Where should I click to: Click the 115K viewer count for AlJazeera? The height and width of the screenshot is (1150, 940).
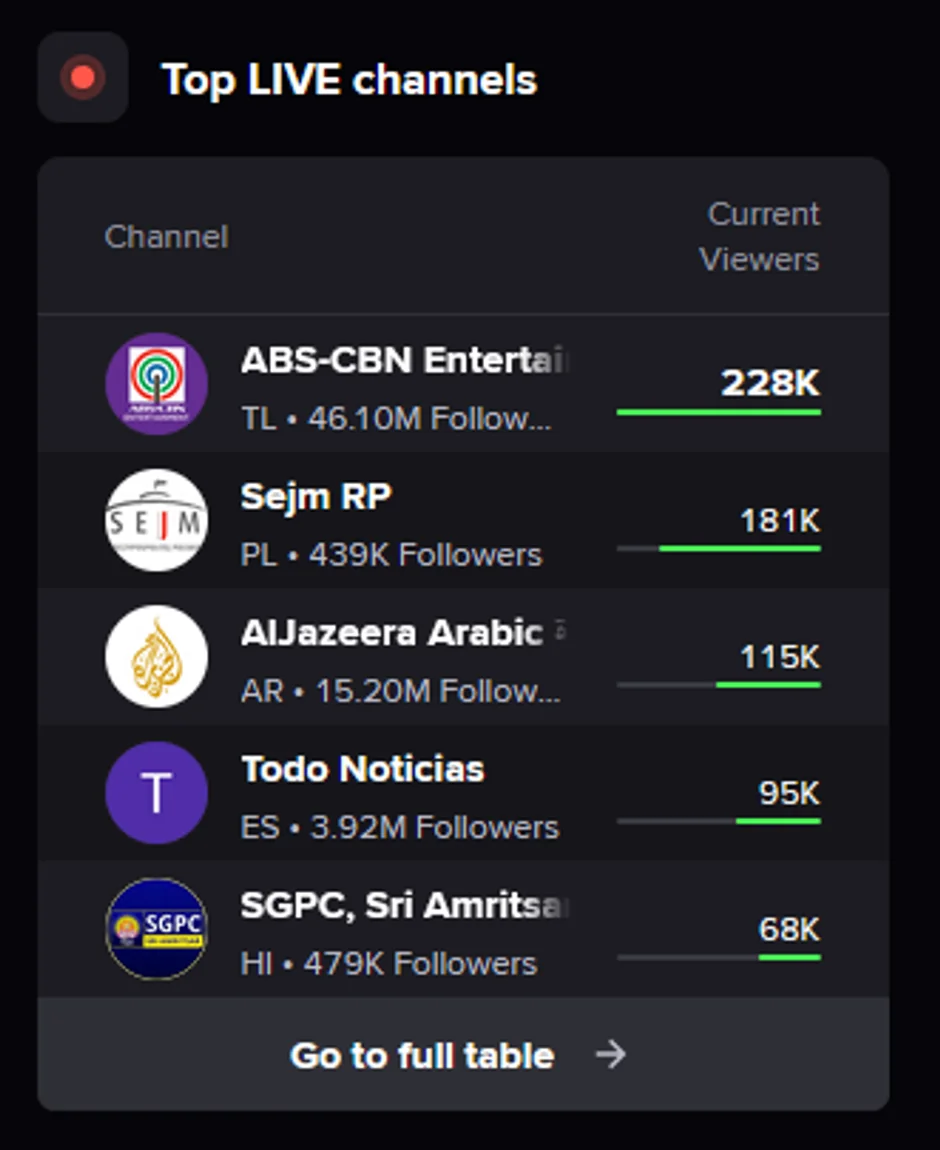(780, 657)
